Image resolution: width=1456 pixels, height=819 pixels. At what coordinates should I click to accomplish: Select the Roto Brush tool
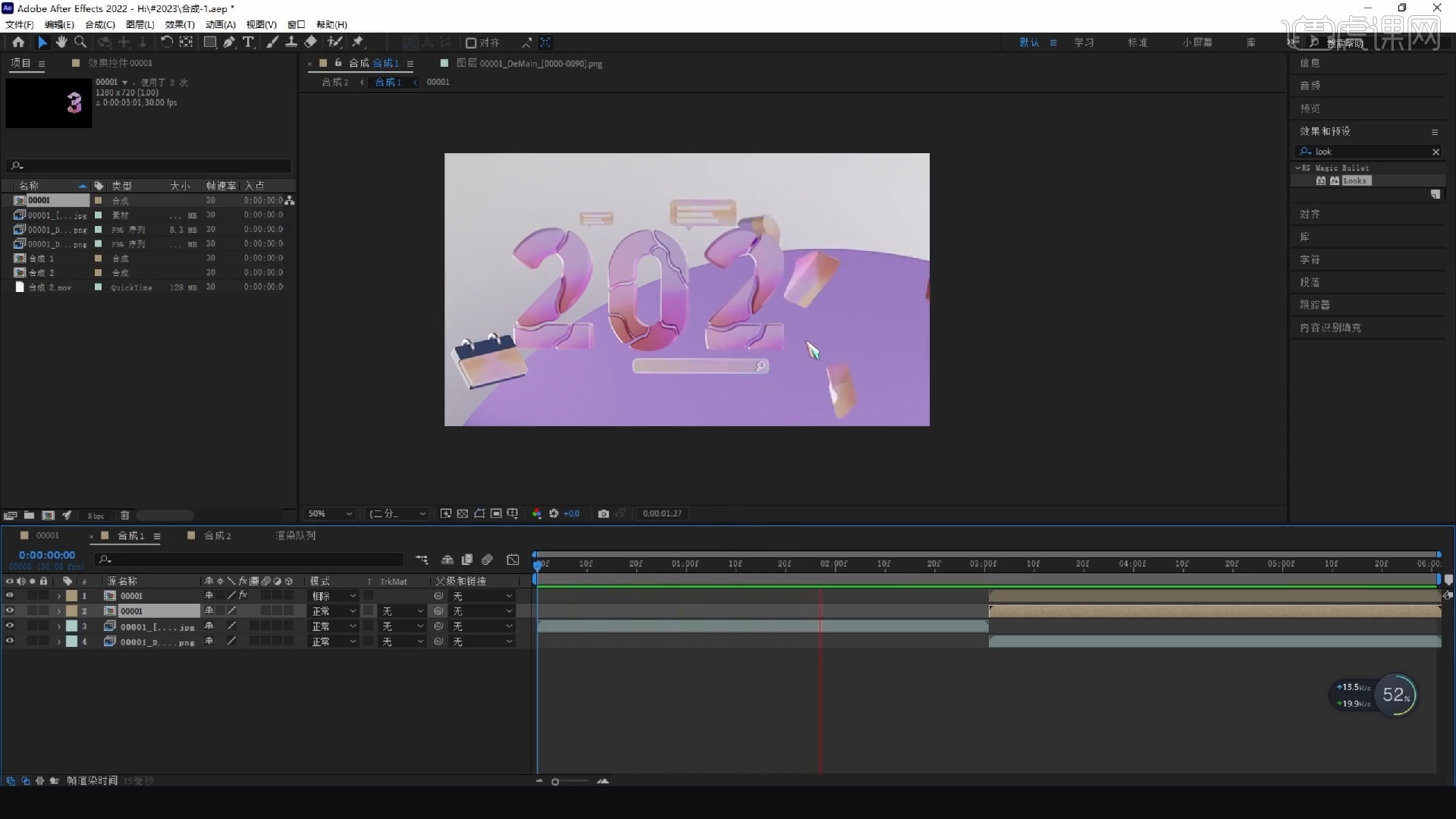[x=334, y=42]
